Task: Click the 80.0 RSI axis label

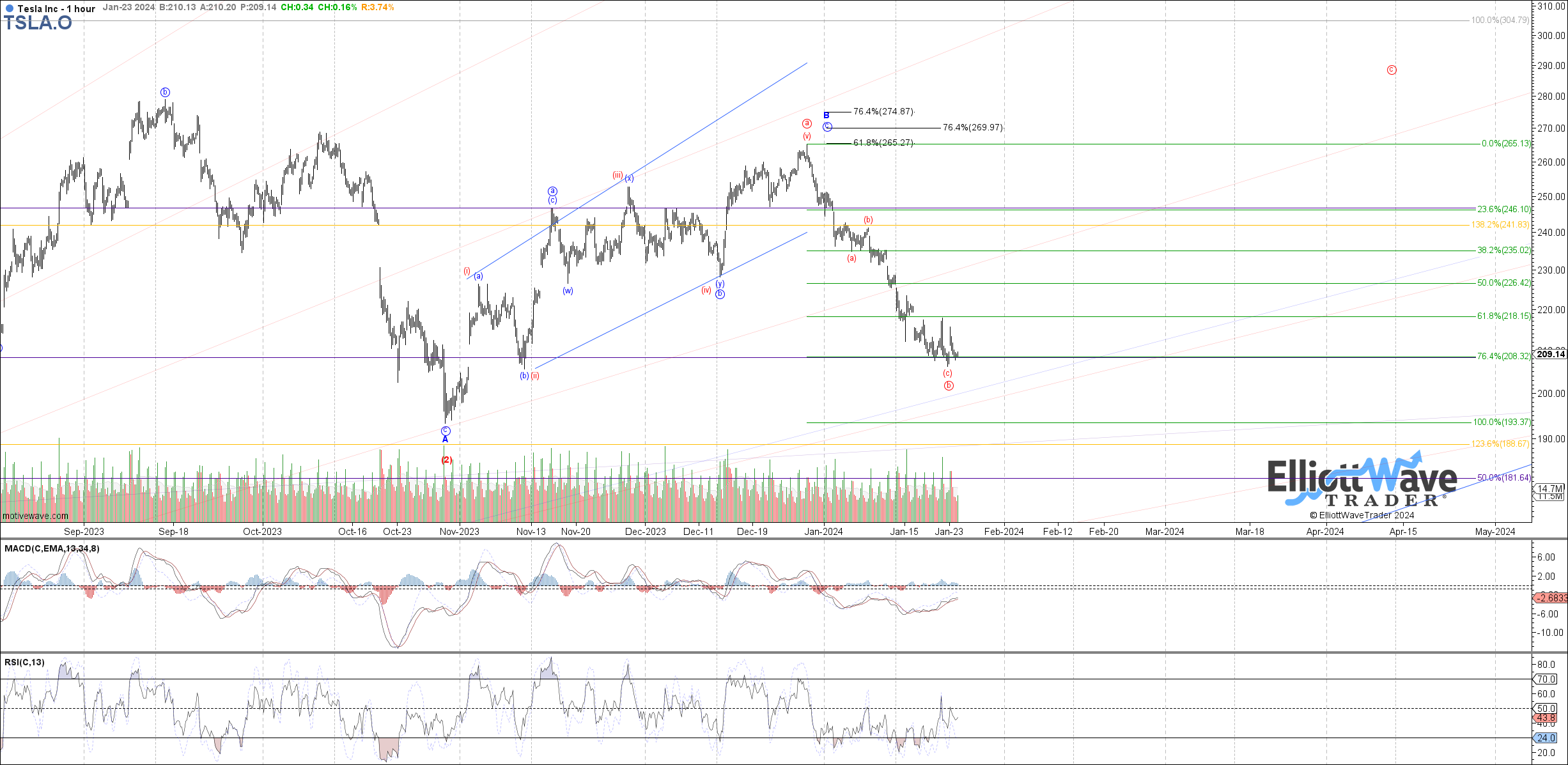Action: coord(1547,665)
